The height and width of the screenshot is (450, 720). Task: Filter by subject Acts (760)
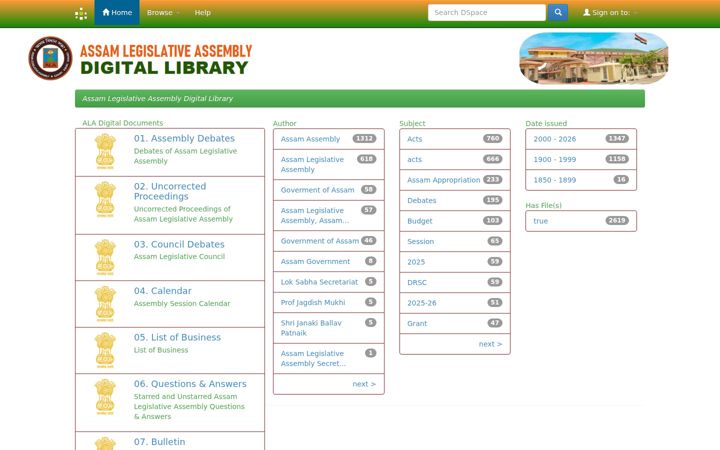(x=414, y=139)
